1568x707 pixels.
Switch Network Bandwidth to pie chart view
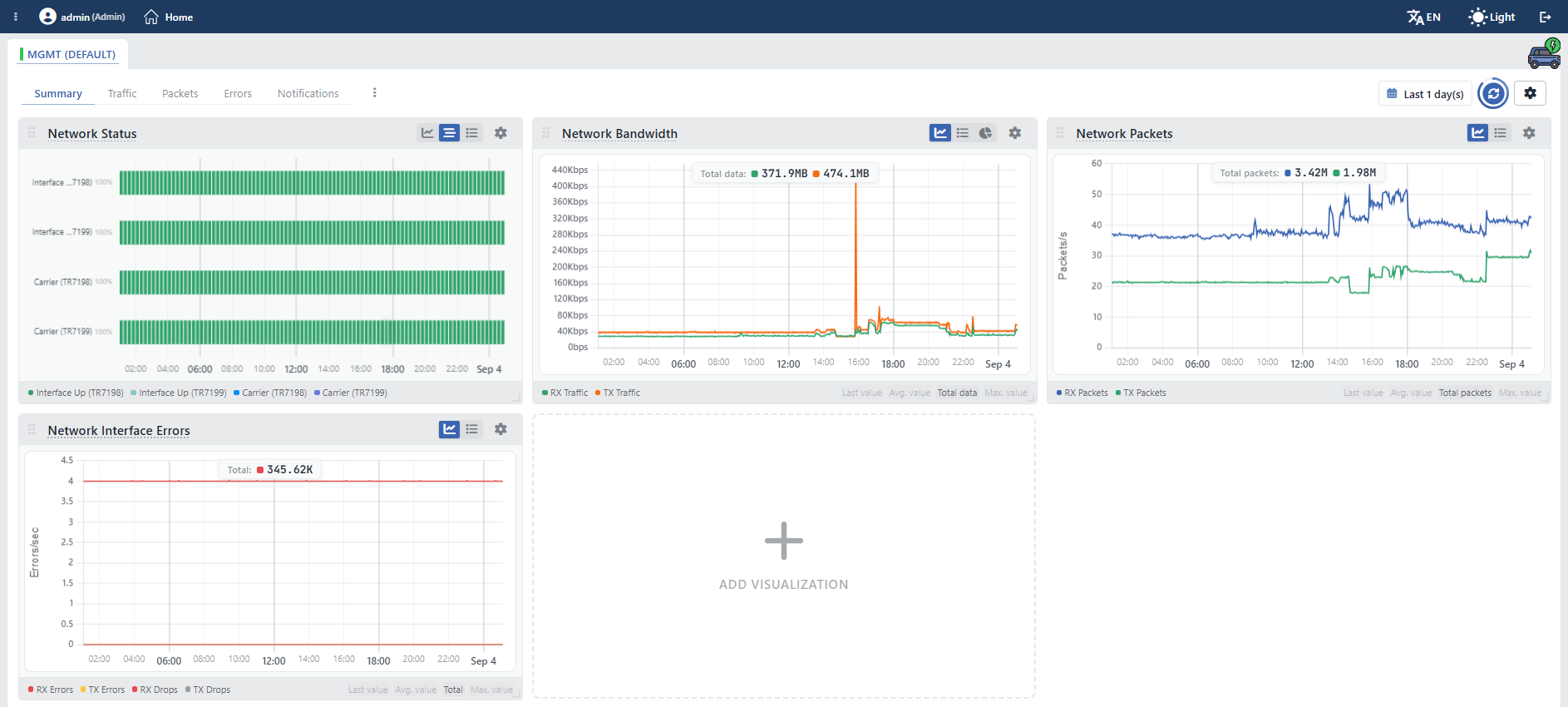point(985,133)
